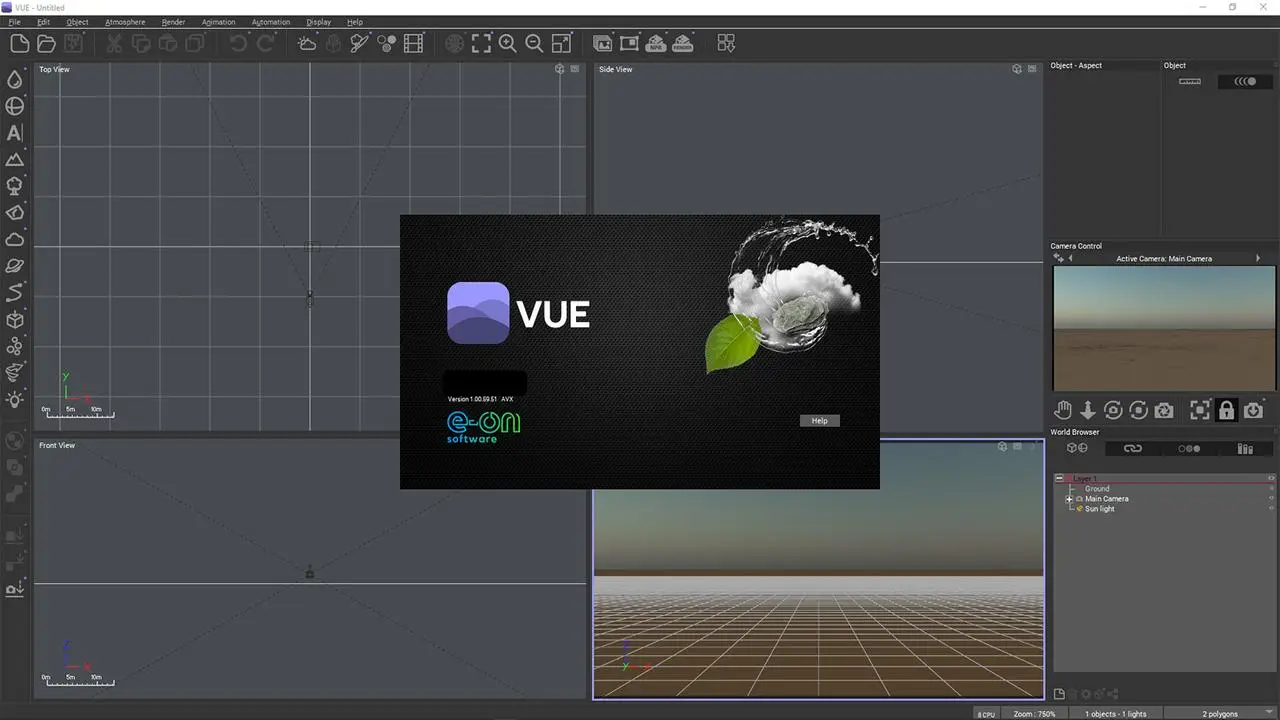This screenshot has width=1280, height=720.
Task: Expand Main Camera tree node
Action: pos(1069,498)
